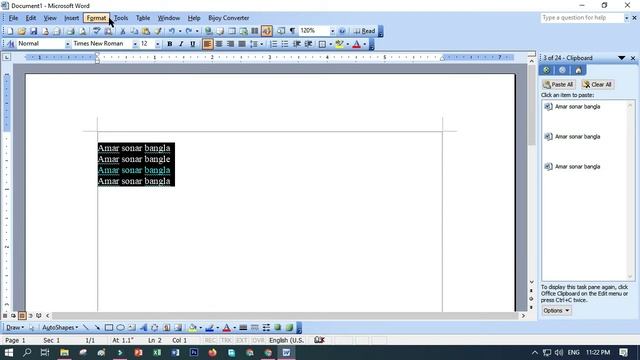Expand the Font Color dropdown arrow
Image resolution: width=640 pixels, height=360 pixels.
[x=364, y=44]
